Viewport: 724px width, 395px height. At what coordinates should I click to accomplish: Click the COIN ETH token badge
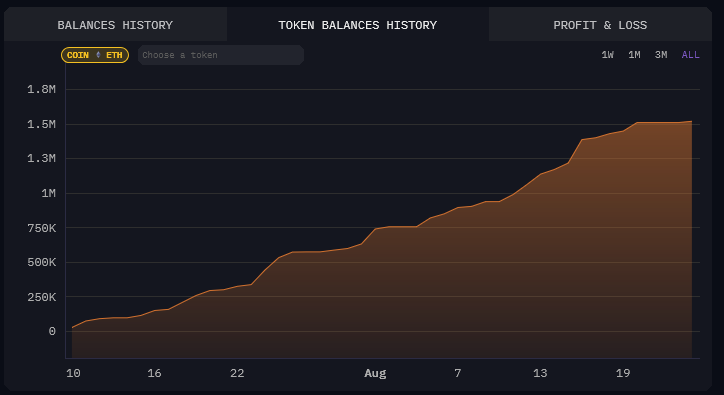click(x=95, y=55)
